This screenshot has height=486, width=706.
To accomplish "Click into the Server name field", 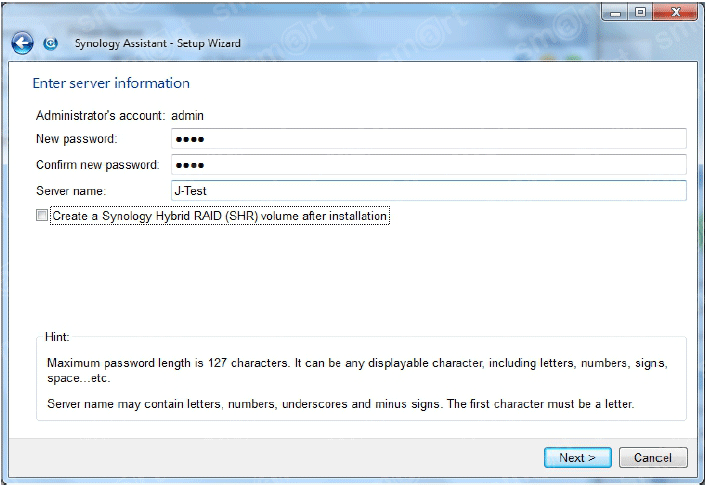I will [429, 191].
